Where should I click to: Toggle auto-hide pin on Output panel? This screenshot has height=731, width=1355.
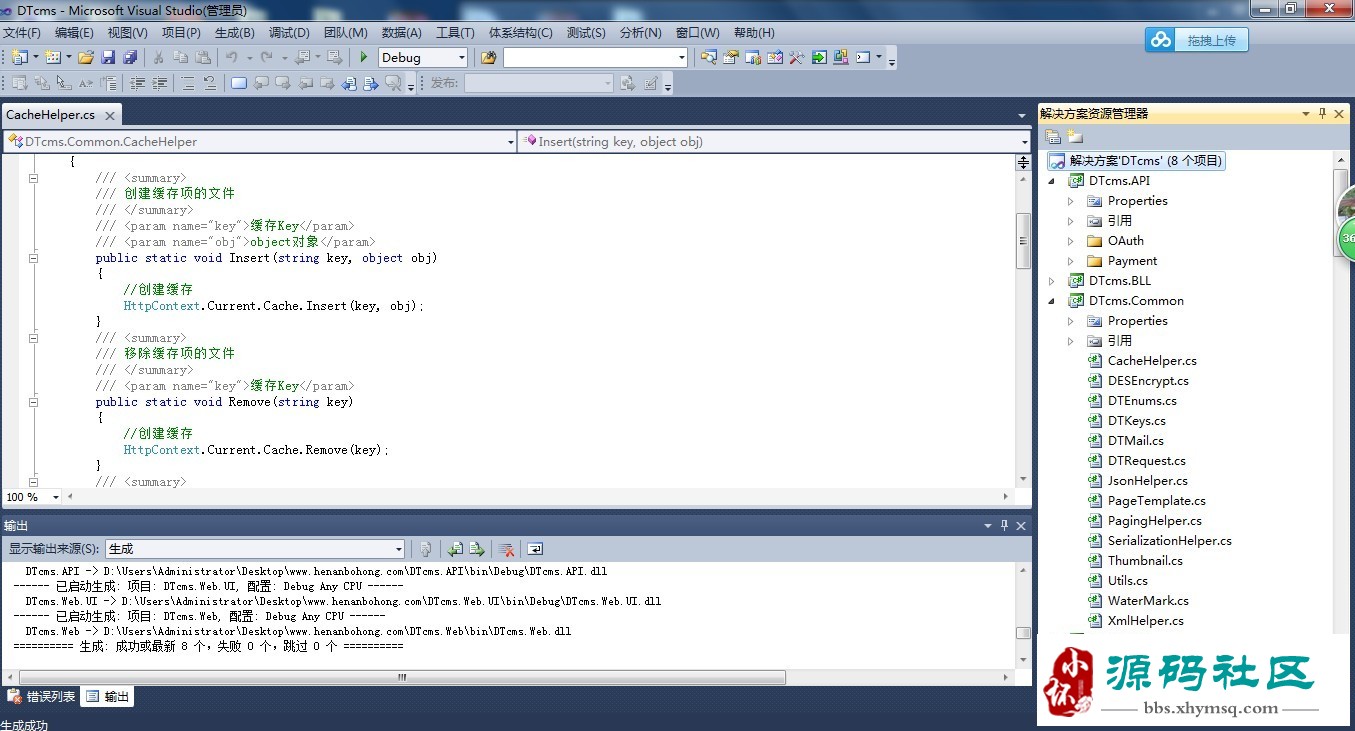click(x=1004, y=525)
